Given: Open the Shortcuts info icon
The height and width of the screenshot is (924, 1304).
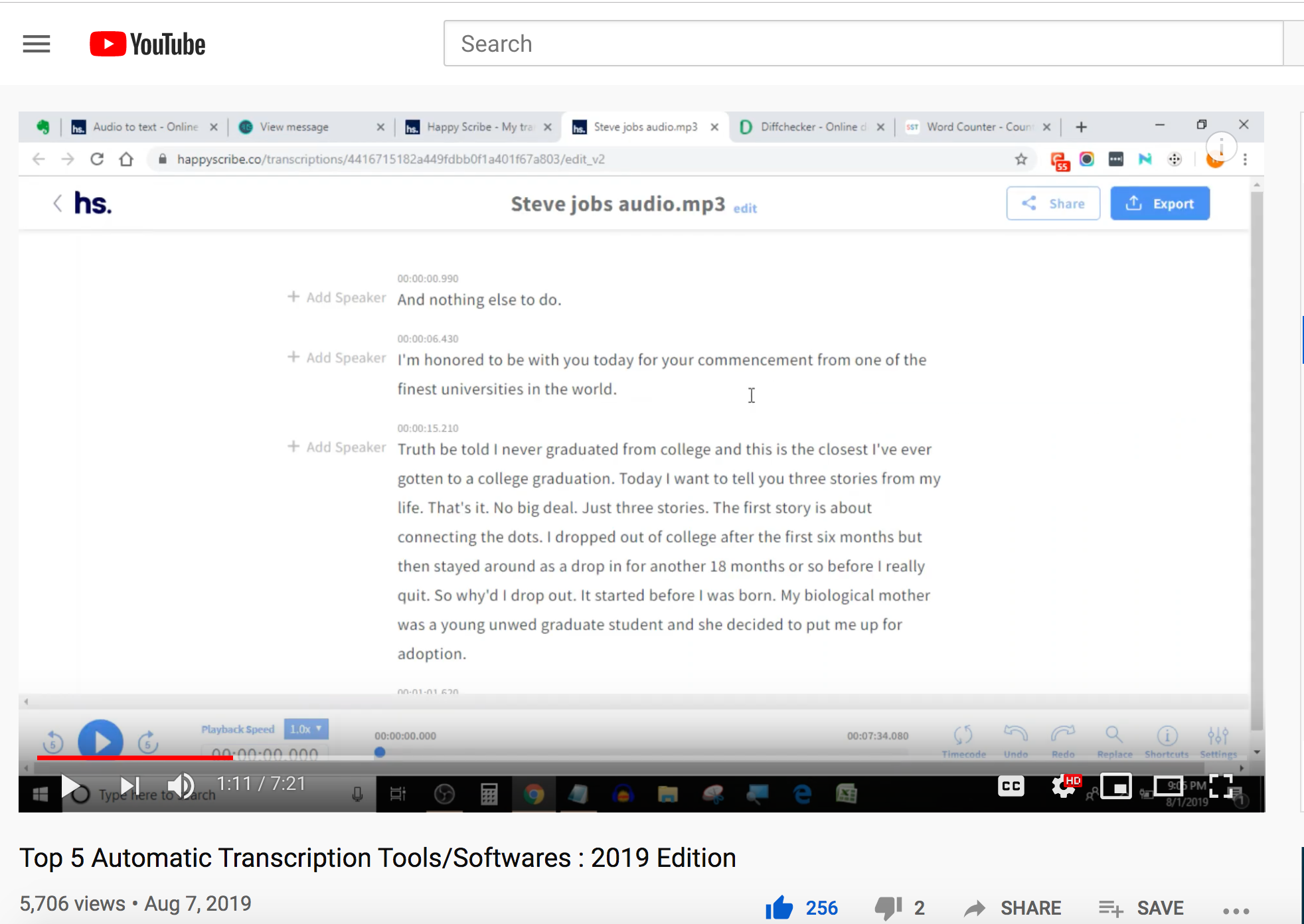Looking at the screenshot, I should click(x=1167, y=741).
